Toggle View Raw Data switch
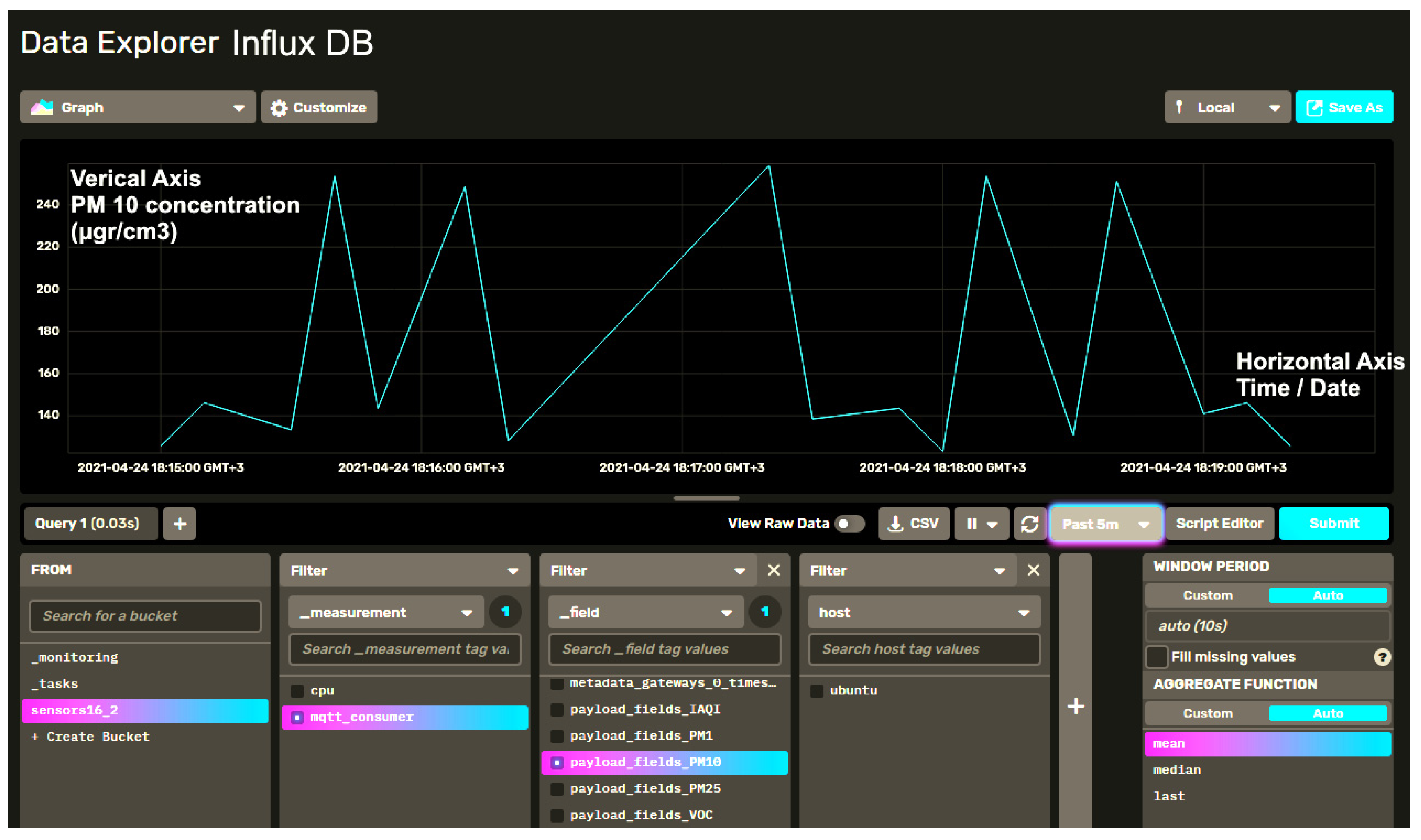Image resolution: width=1421 pixels, height=840 pixels. point(849,524)
